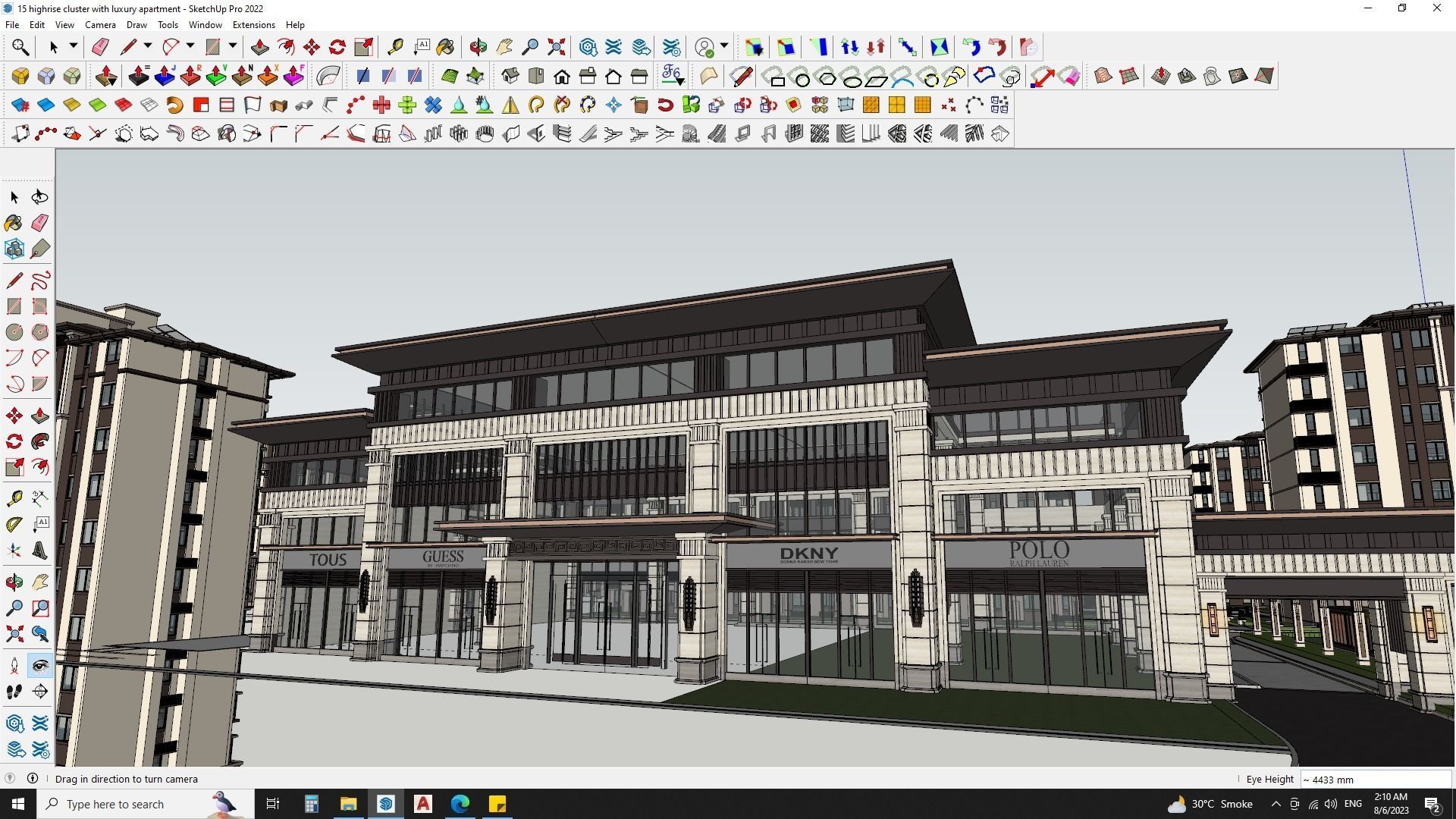The width and height of the screenshot is (1456, 819).
Task: Choose the Make Component tool in left palette
Action: click(x=14, y=249)
